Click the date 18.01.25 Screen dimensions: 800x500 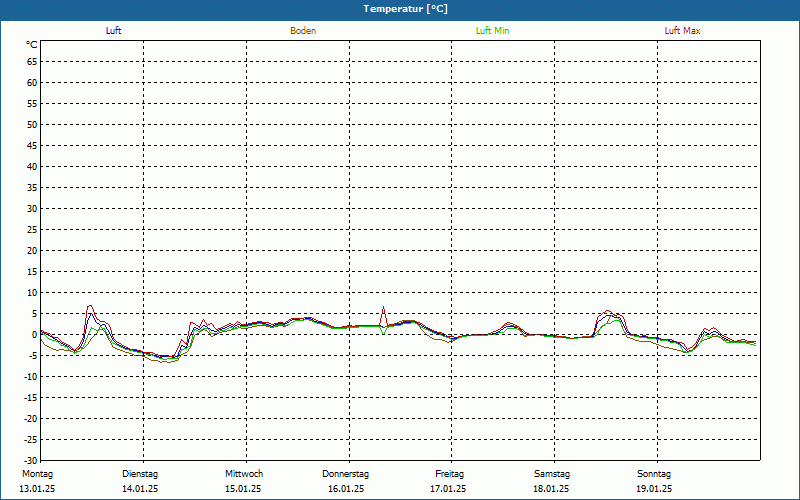[551, 489]
